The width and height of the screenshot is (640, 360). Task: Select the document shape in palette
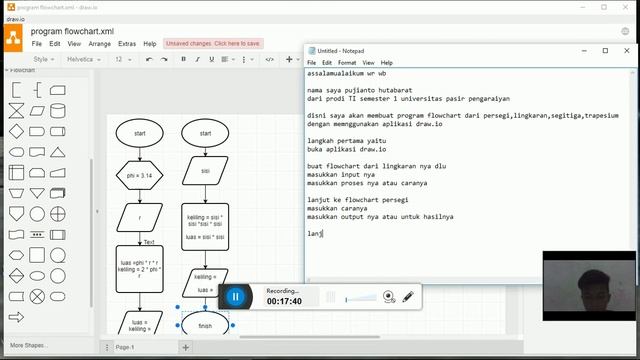(x=37, y=152)
